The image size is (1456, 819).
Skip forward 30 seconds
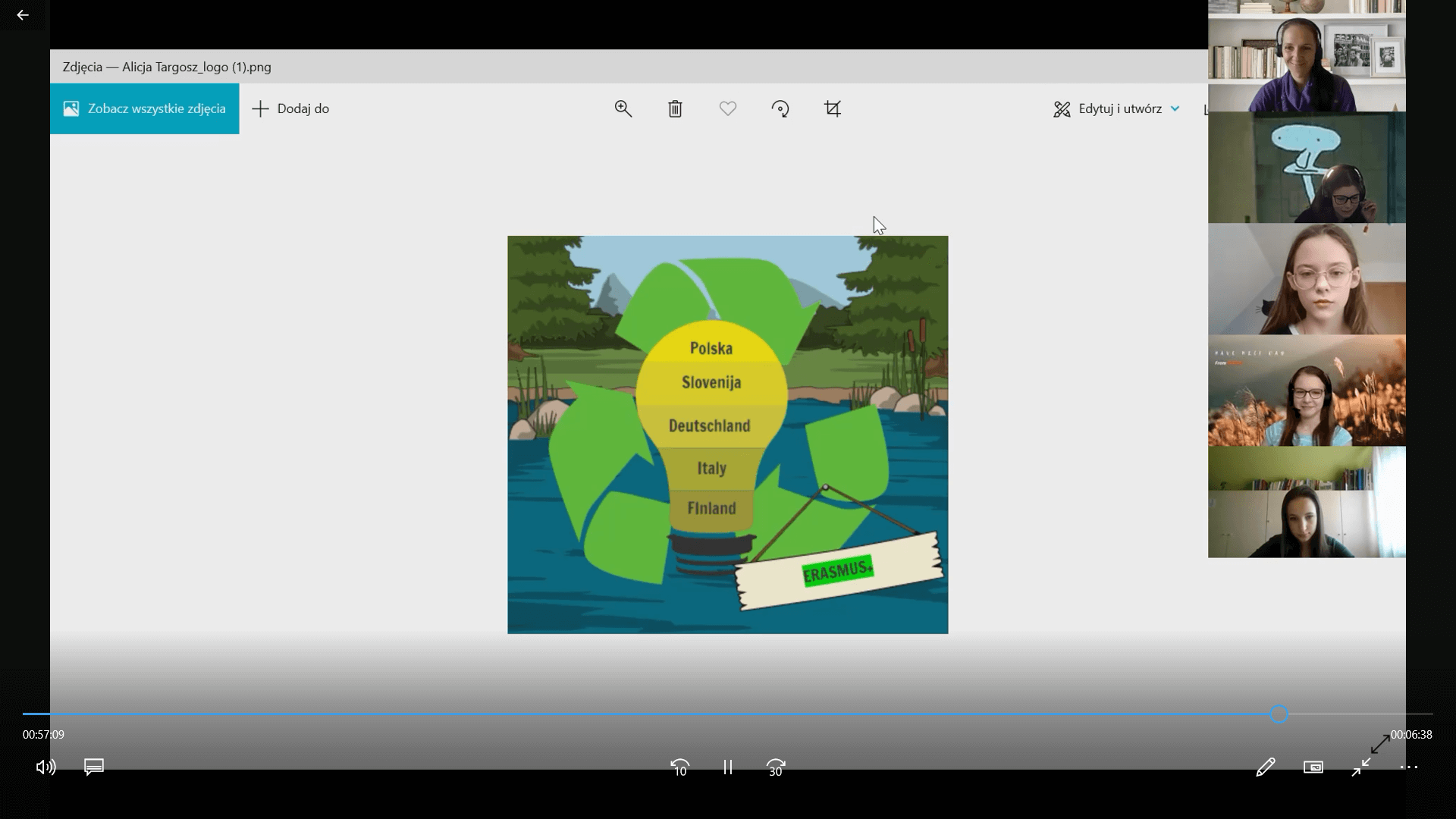pos(776,767)
